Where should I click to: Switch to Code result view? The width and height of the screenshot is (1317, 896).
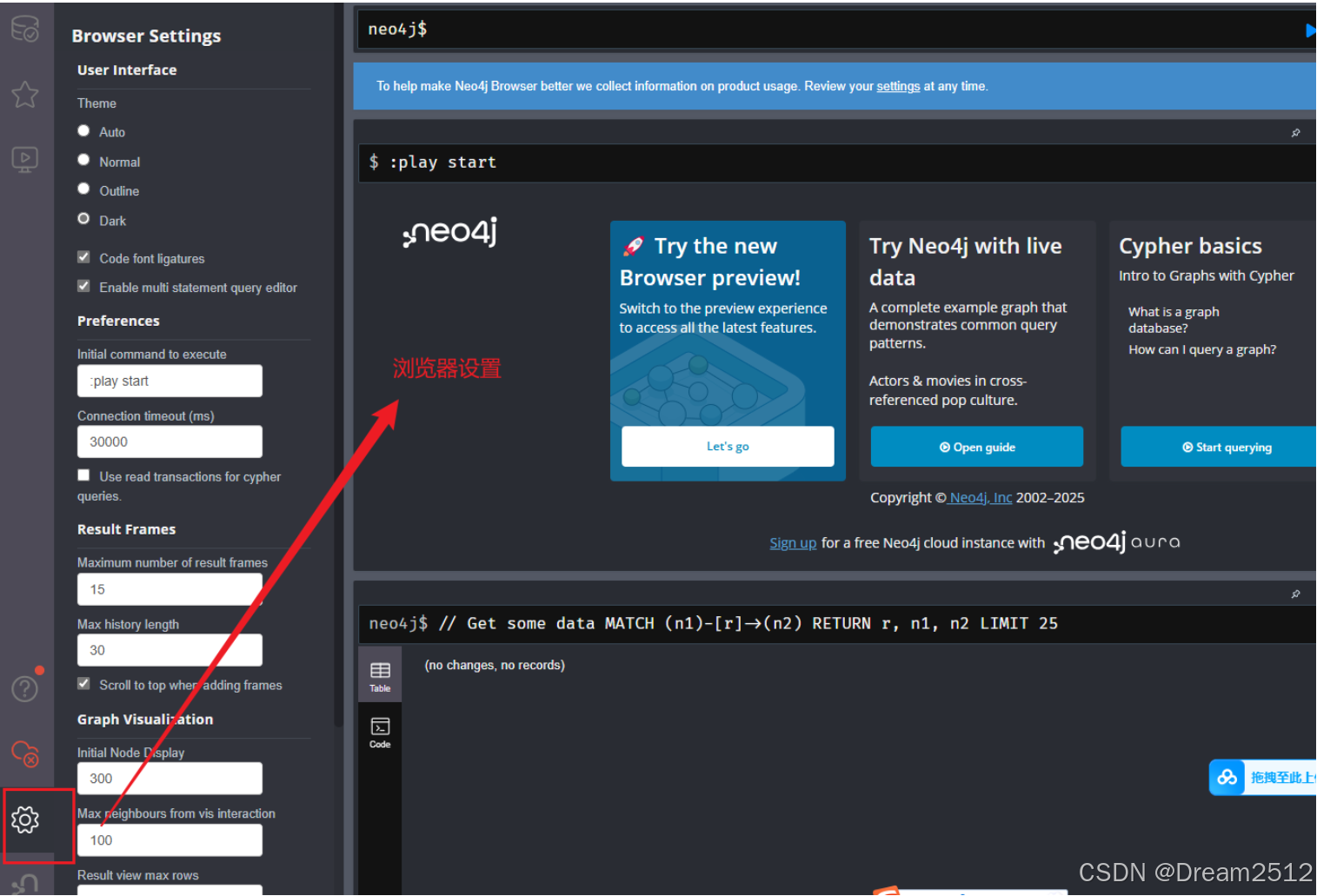point(380,733)
